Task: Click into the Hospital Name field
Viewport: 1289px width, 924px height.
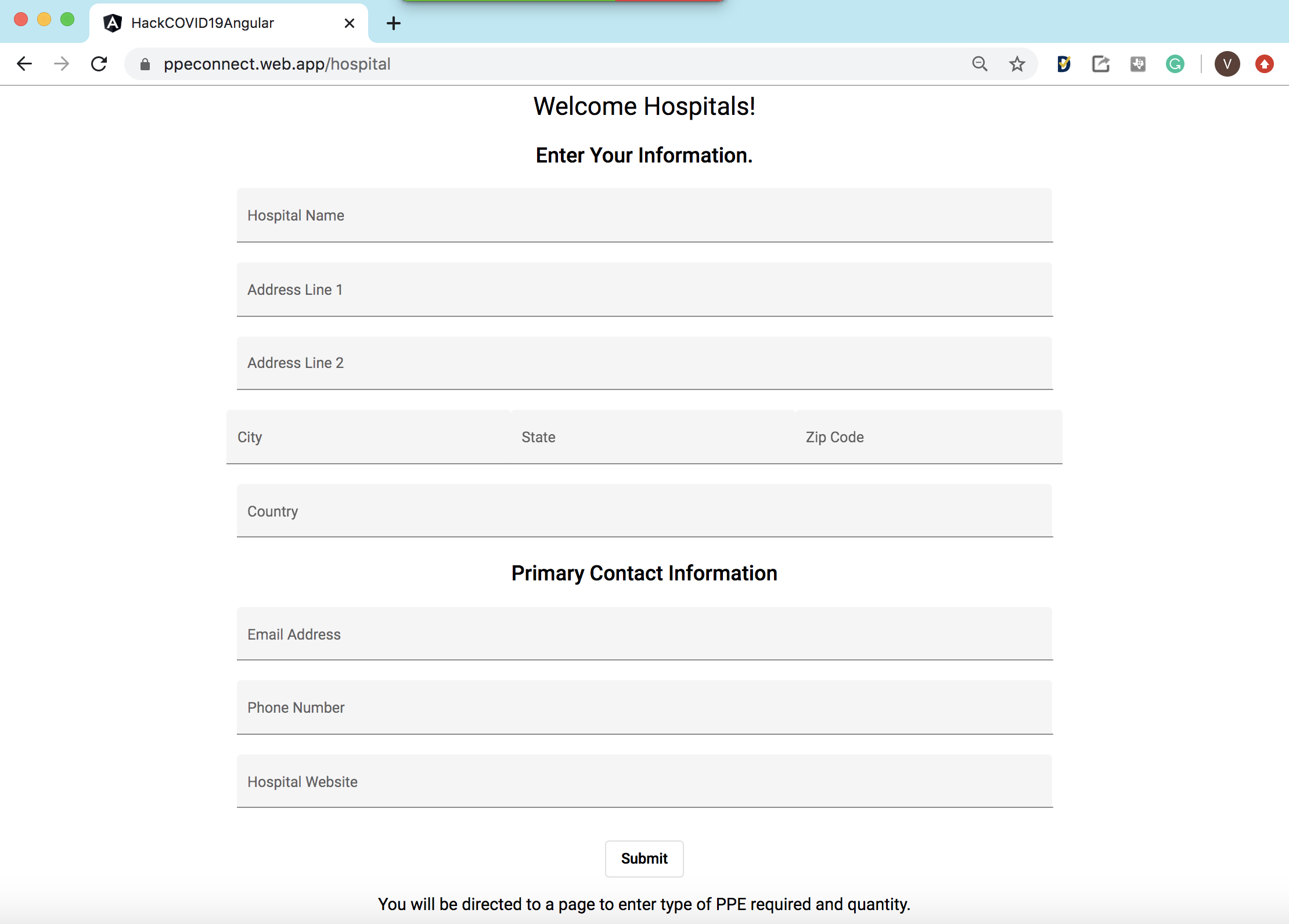Action: 644,215
